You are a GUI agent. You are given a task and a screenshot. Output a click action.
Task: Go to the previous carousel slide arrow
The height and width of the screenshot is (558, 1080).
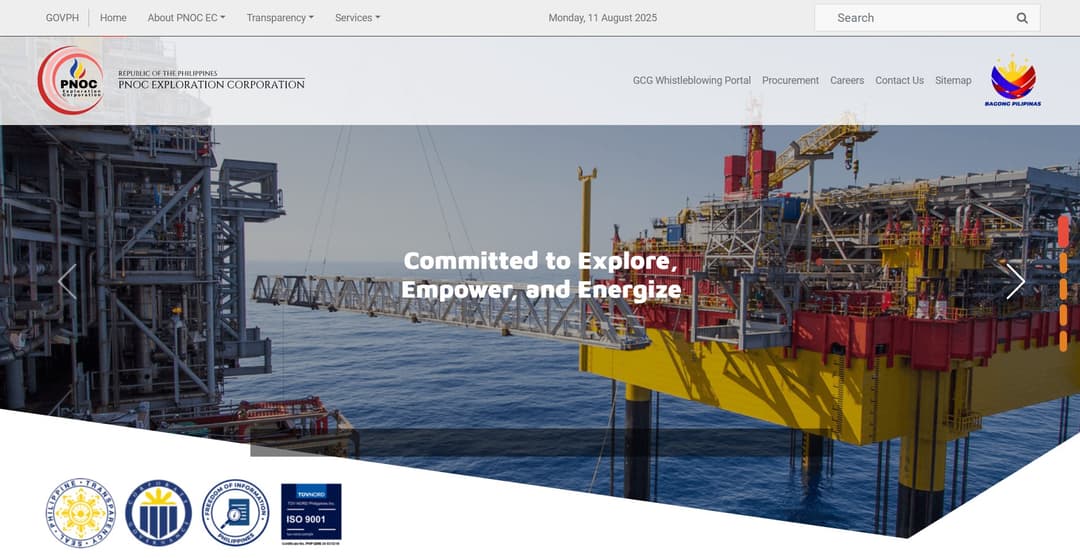click(67, 282)
